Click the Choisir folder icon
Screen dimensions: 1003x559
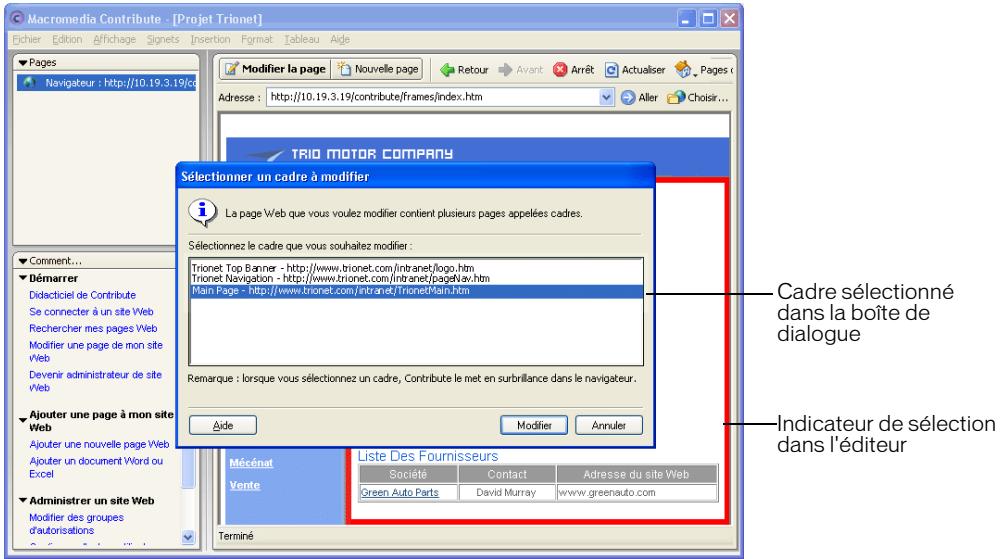[676, 97]
